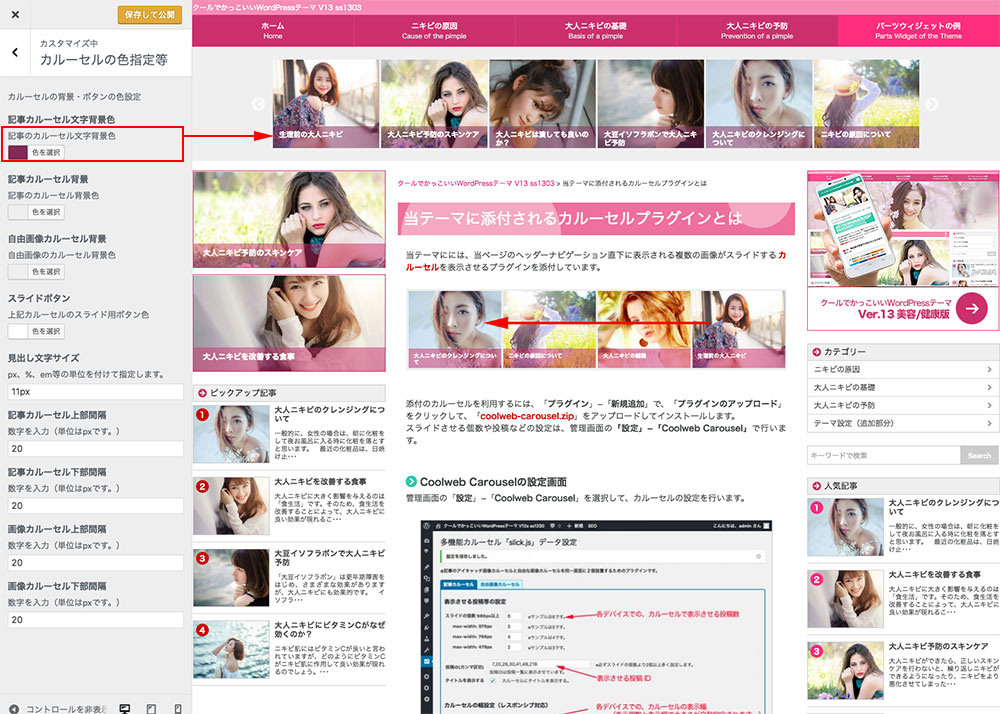Open the 大人ニキビの予防 menu item

[x=757, y=31]
